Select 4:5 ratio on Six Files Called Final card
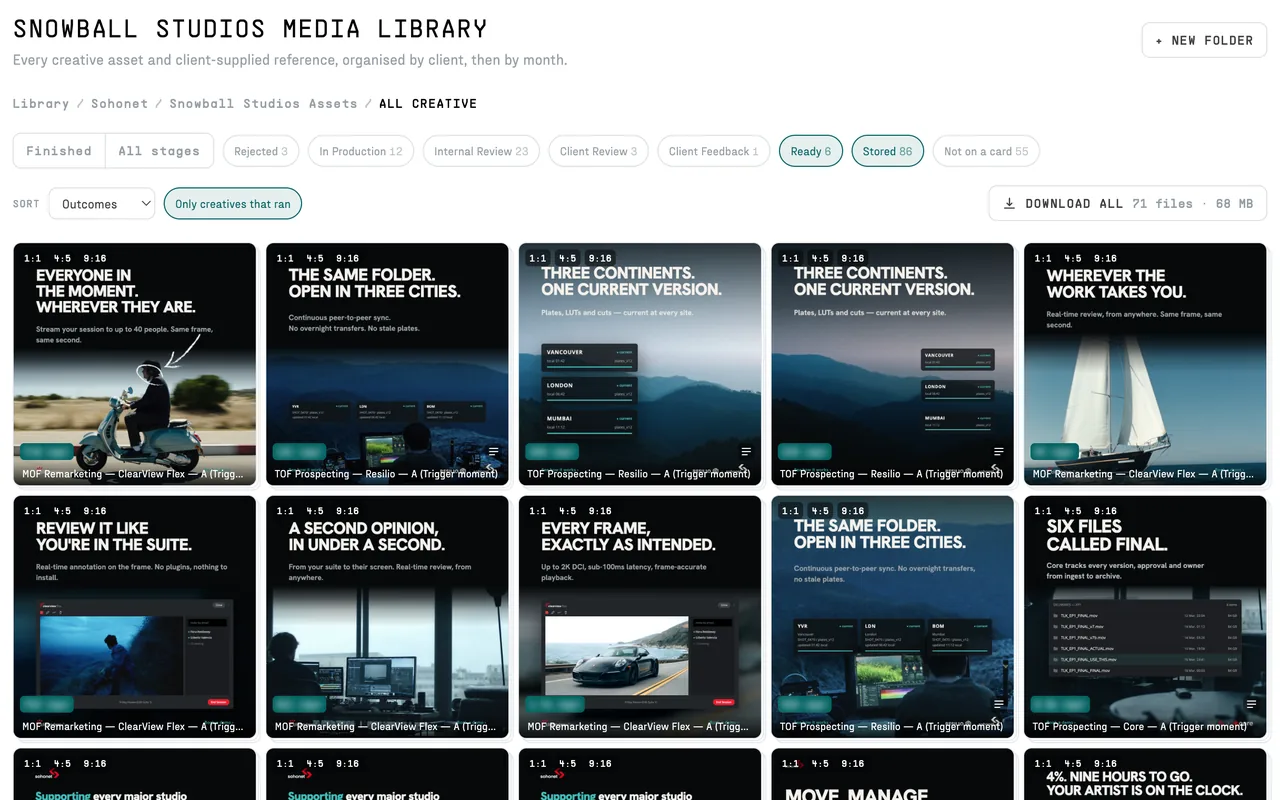The height and width of the screenshot is (800, 1280). pos(1073,511)
